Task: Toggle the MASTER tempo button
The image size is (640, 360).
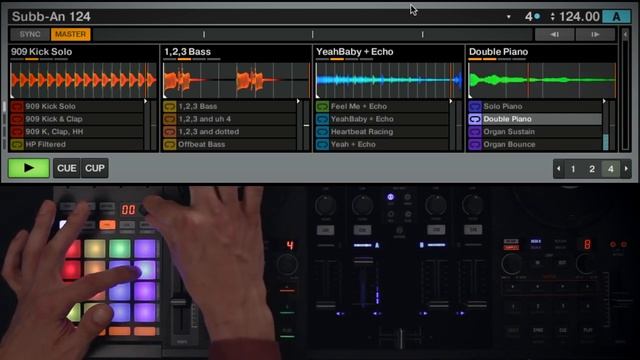Action: (71, 34)
